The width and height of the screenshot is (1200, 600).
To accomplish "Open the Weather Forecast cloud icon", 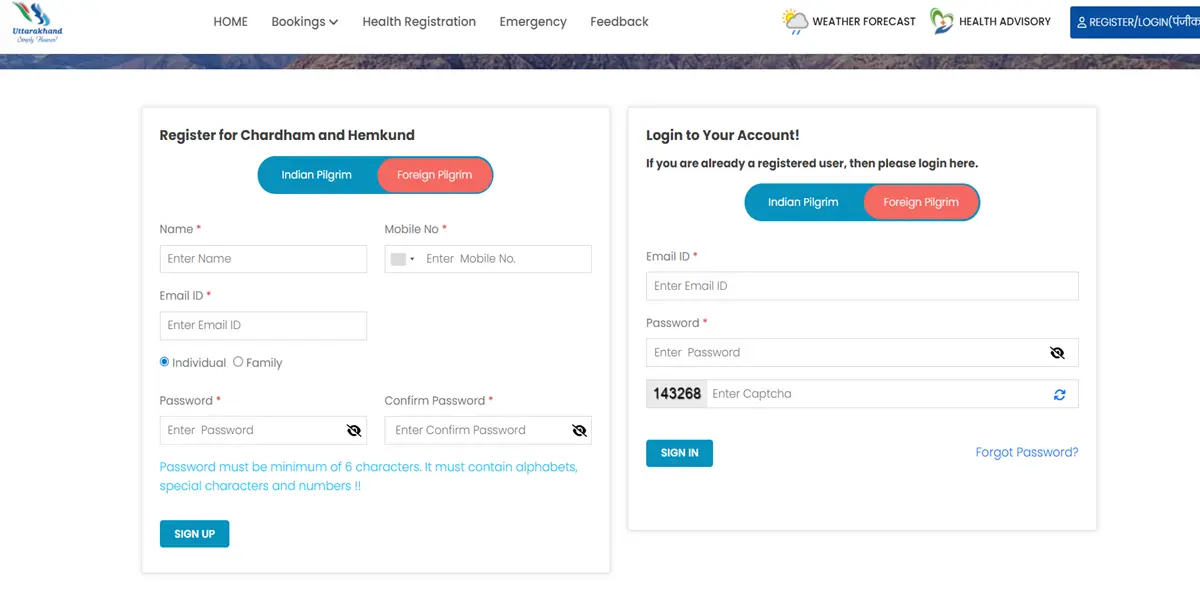I will pos(795,21).
